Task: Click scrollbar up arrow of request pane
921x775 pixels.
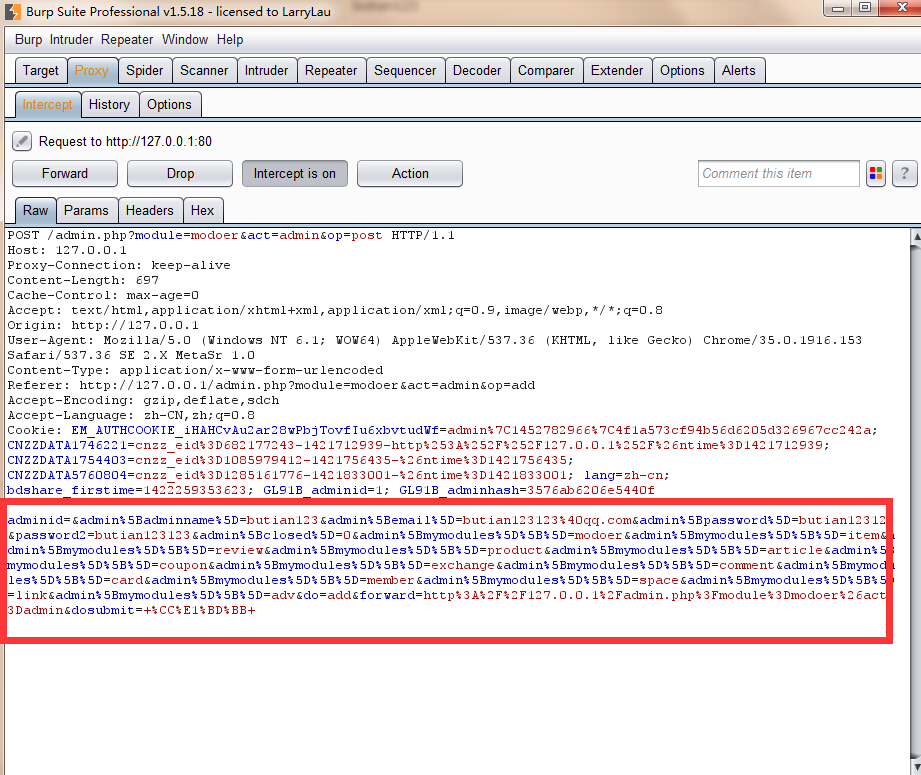Action: click(916, 236)
